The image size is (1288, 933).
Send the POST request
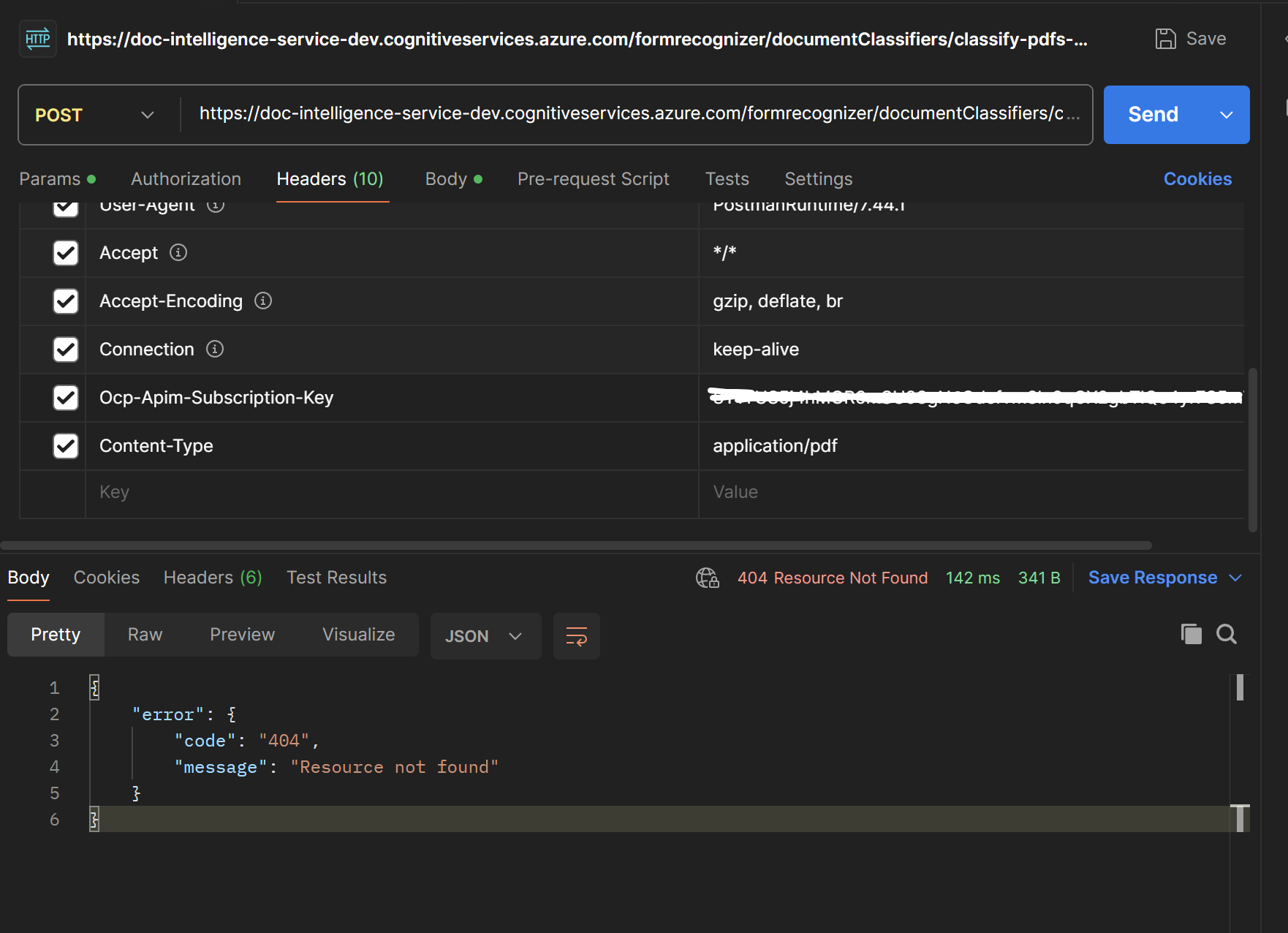pos(1153,115)
